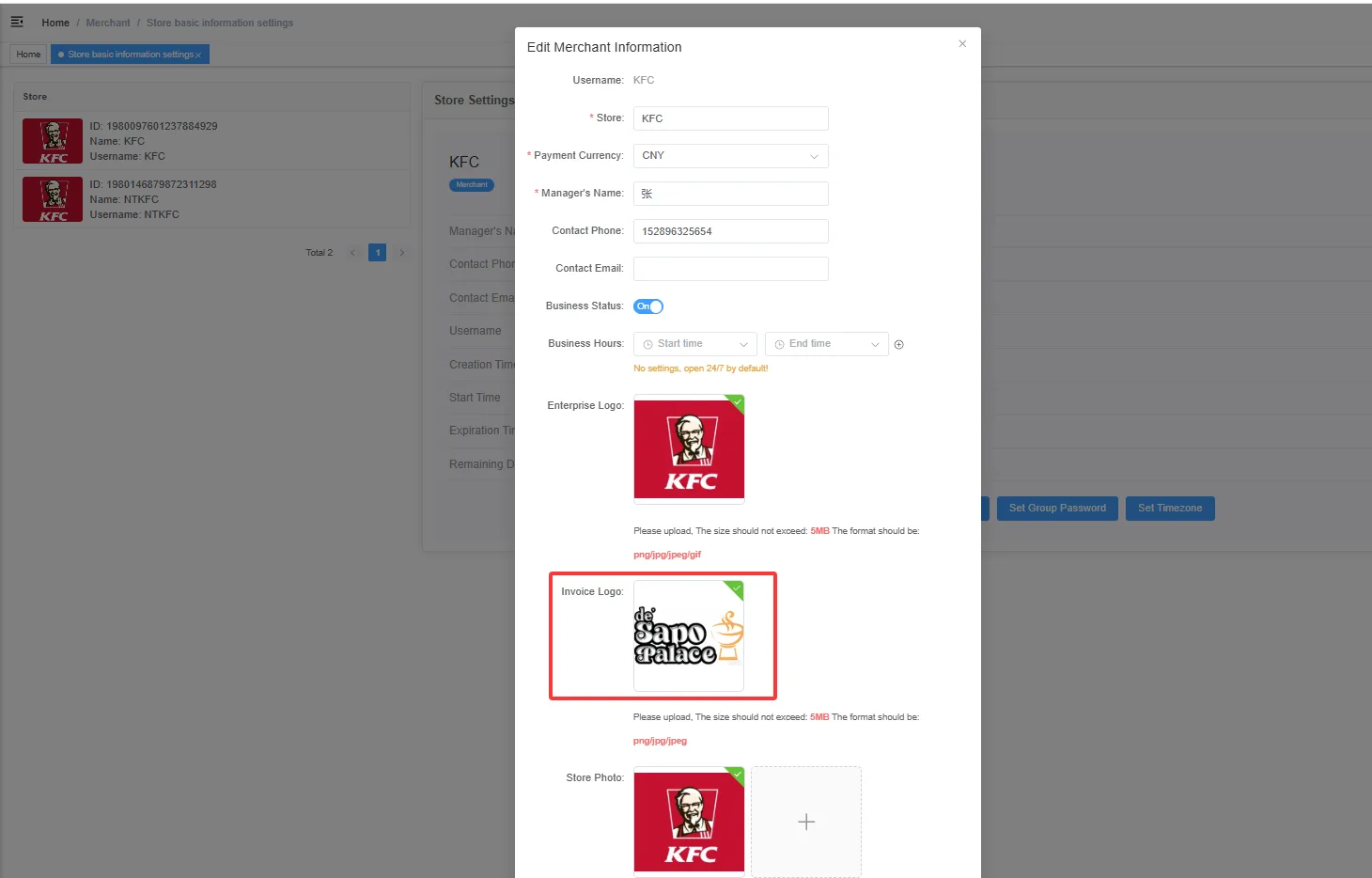
Task: Click Merchant in the breadcrumb
Action: [108, 23]
